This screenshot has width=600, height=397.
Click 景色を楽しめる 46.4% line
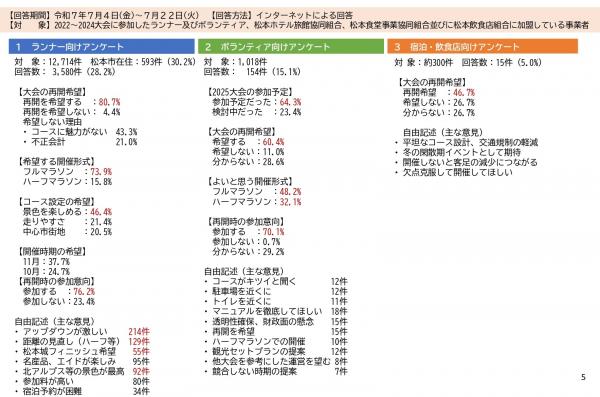pyautogui.click(x=67, y=212)
